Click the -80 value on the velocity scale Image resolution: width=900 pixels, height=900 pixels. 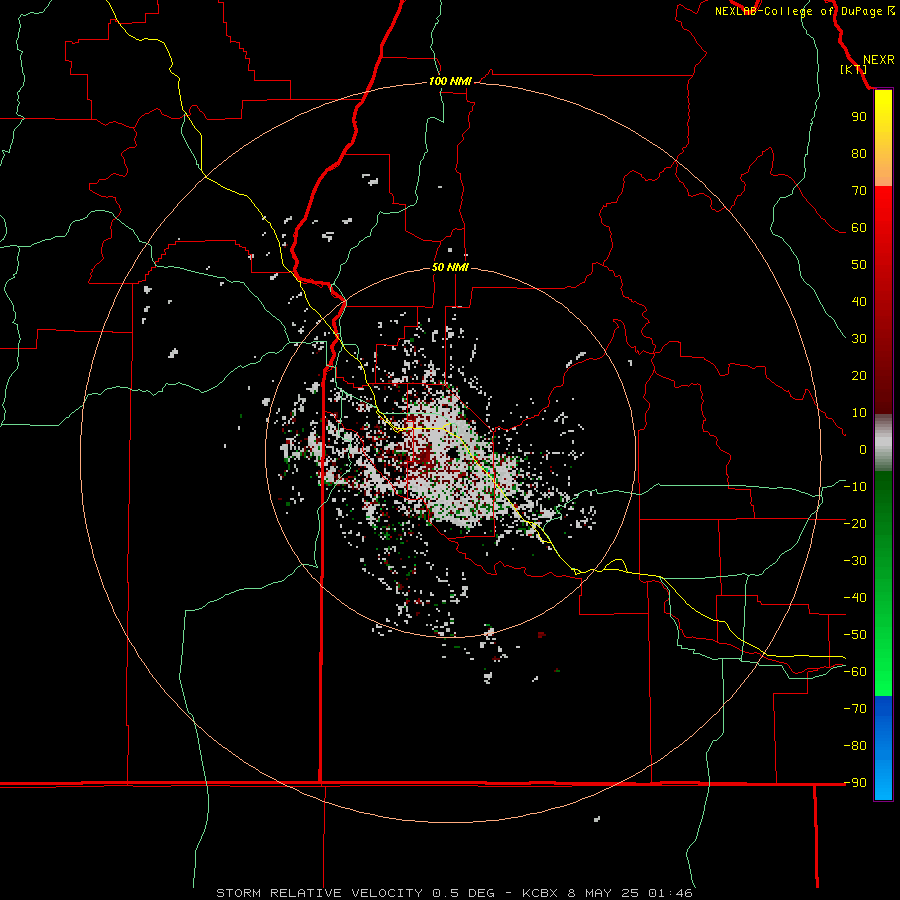click(x=855, y=746)
